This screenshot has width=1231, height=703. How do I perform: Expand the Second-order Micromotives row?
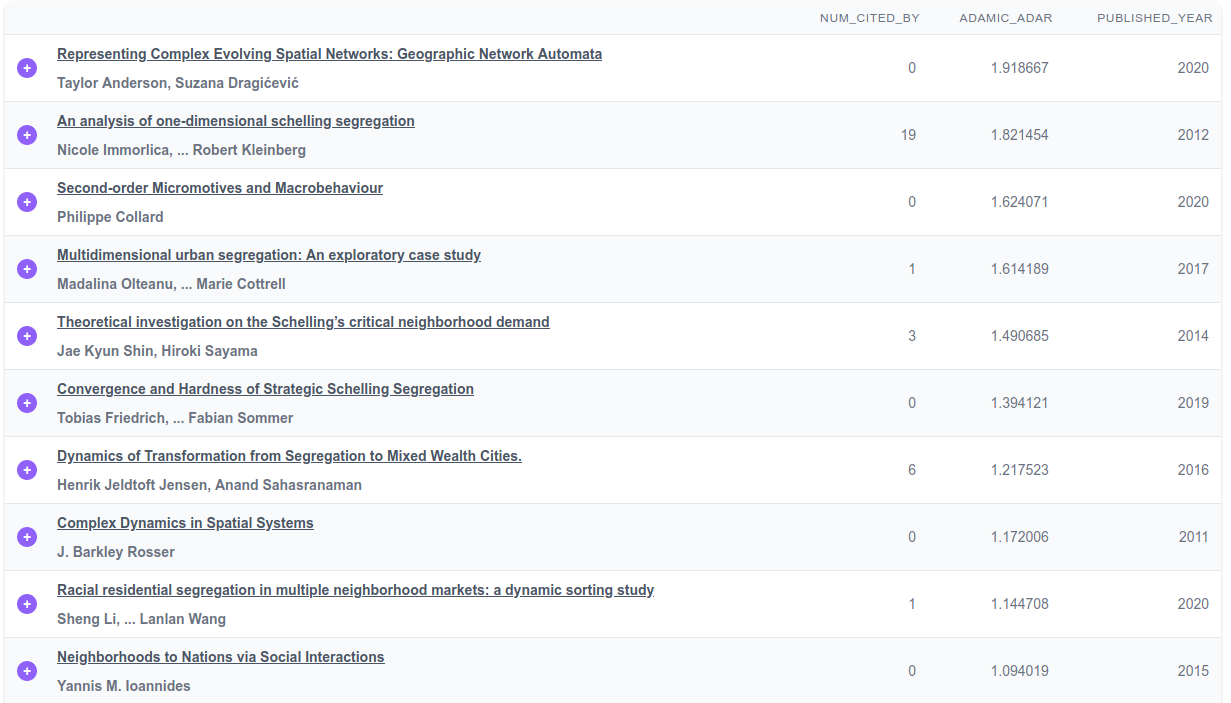(27, 202)
